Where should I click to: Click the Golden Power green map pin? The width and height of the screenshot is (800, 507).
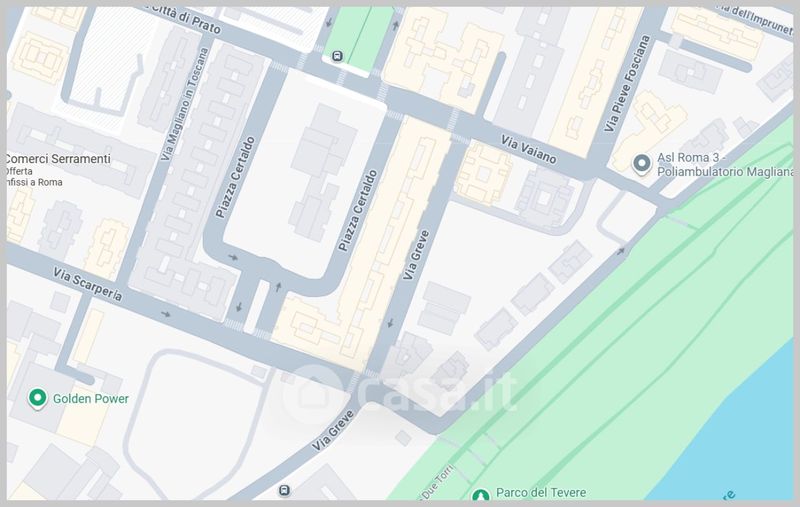tap(37, 398)
